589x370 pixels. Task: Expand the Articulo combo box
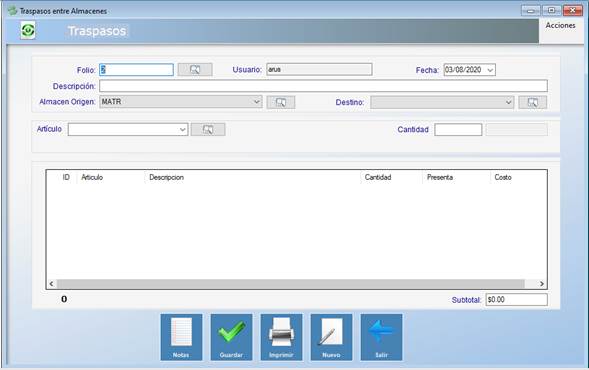(183, 130)
